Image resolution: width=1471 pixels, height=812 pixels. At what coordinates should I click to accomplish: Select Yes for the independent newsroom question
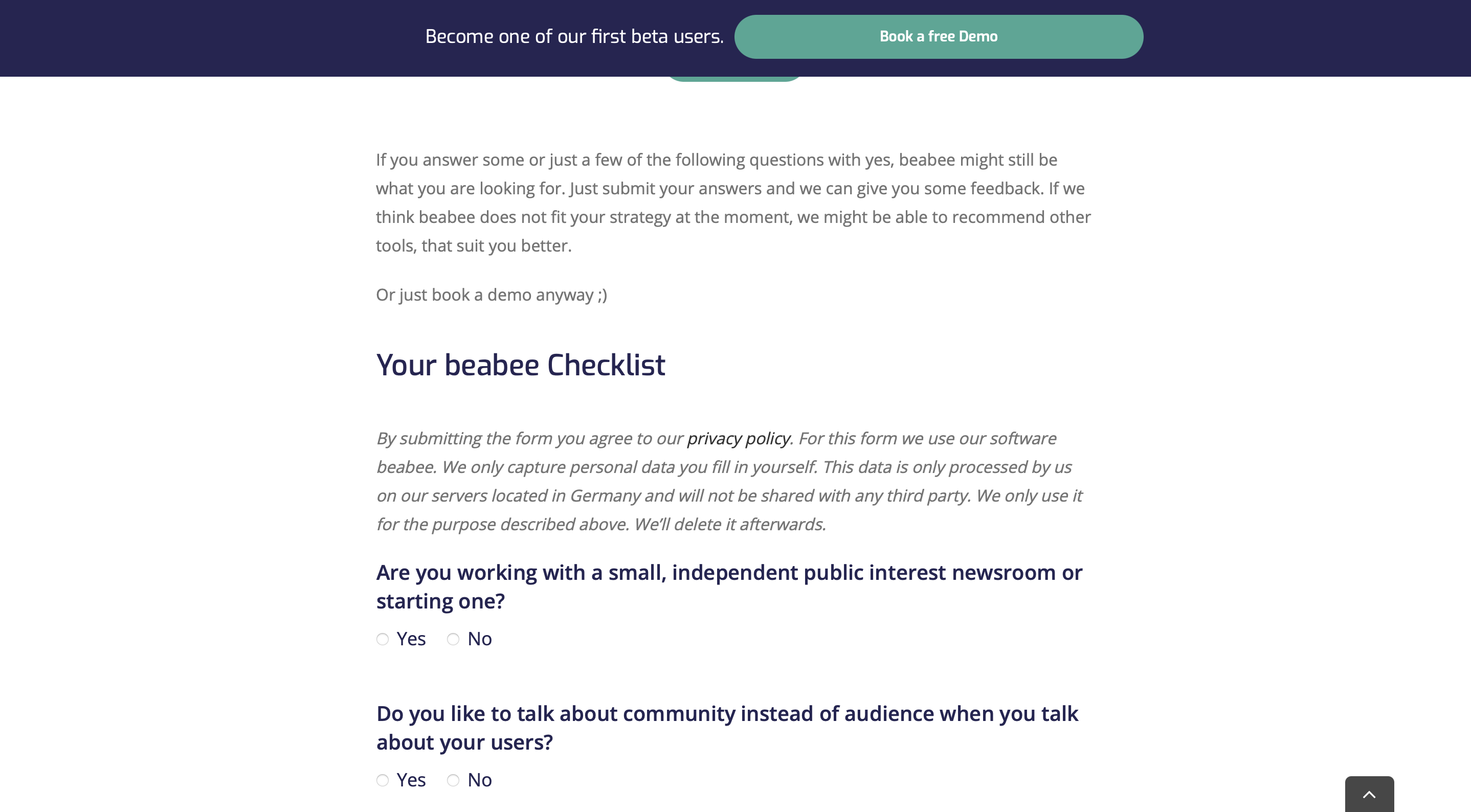pyautogui.click(x=383, y=639)
